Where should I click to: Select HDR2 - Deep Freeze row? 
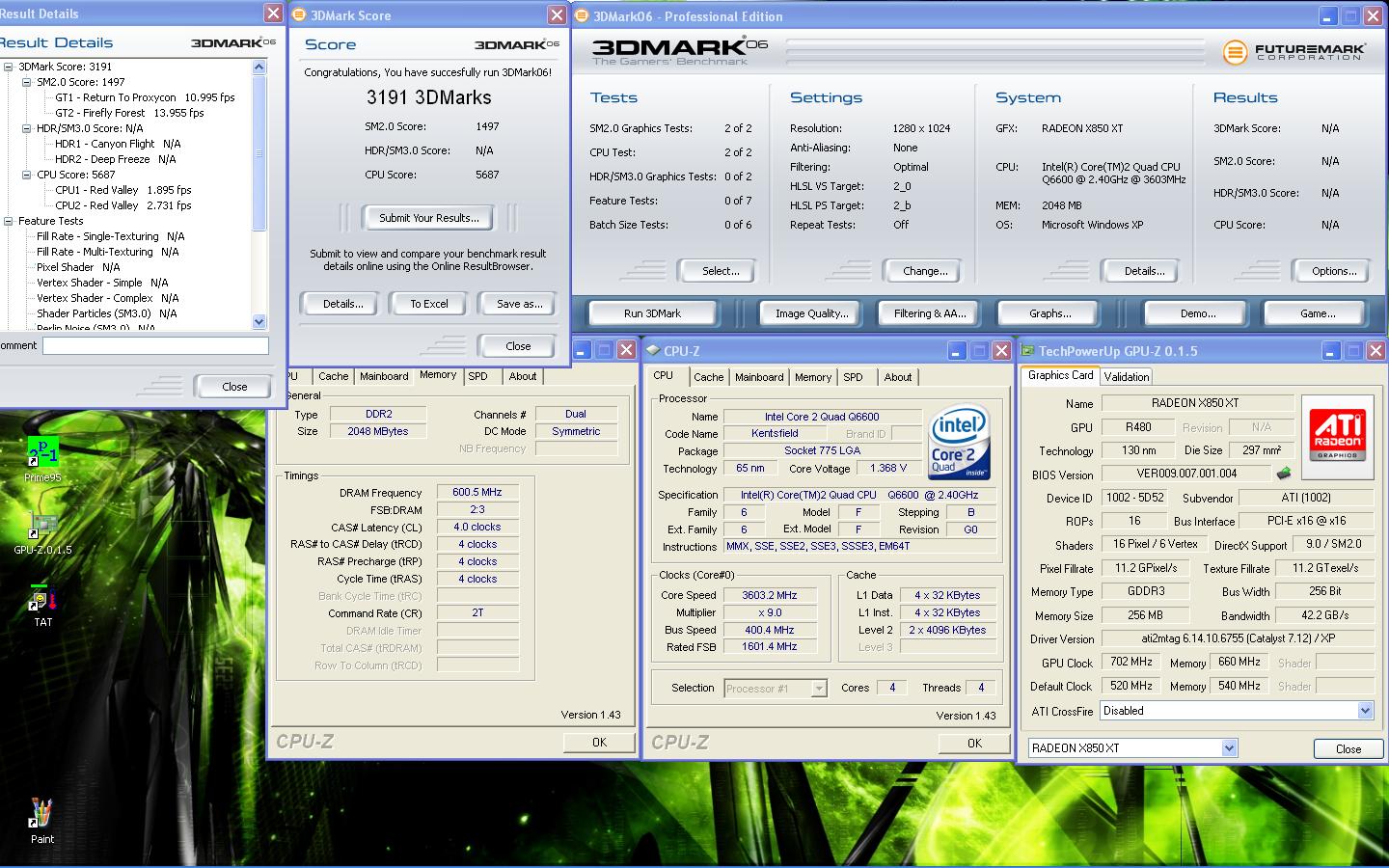point(115,159)
